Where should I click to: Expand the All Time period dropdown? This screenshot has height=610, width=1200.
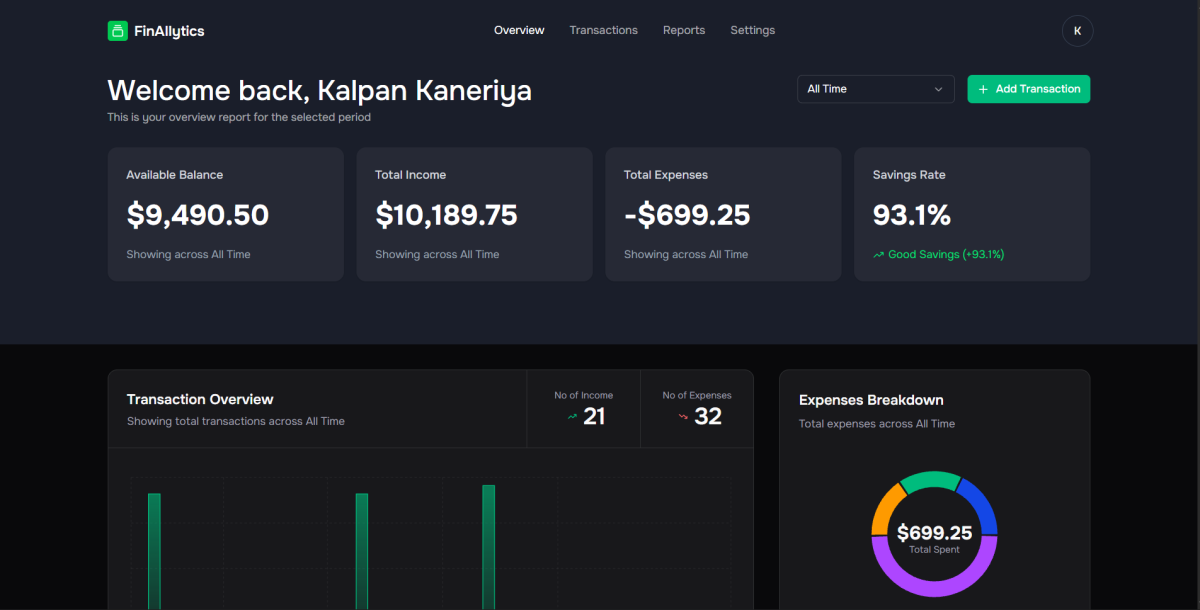[875, 89]
